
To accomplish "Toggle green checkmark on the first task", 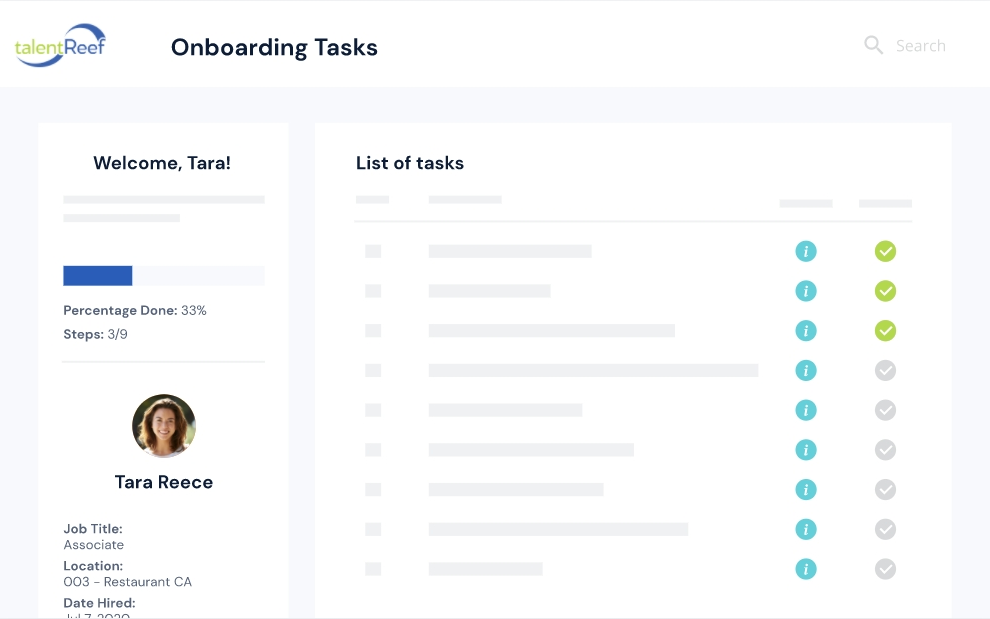I will coord(885,251).
